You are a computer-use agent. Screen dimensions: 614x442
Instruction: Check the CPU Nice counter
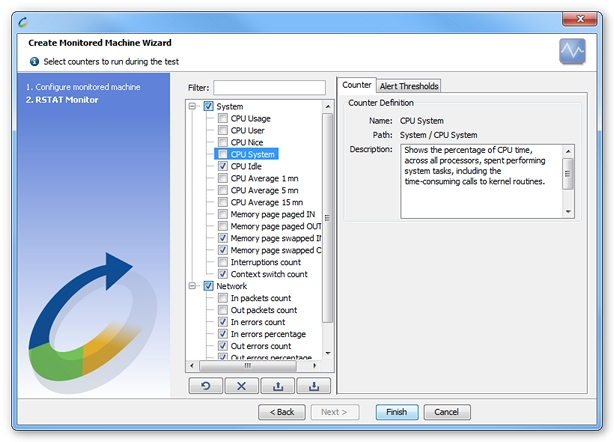point(223,142)
